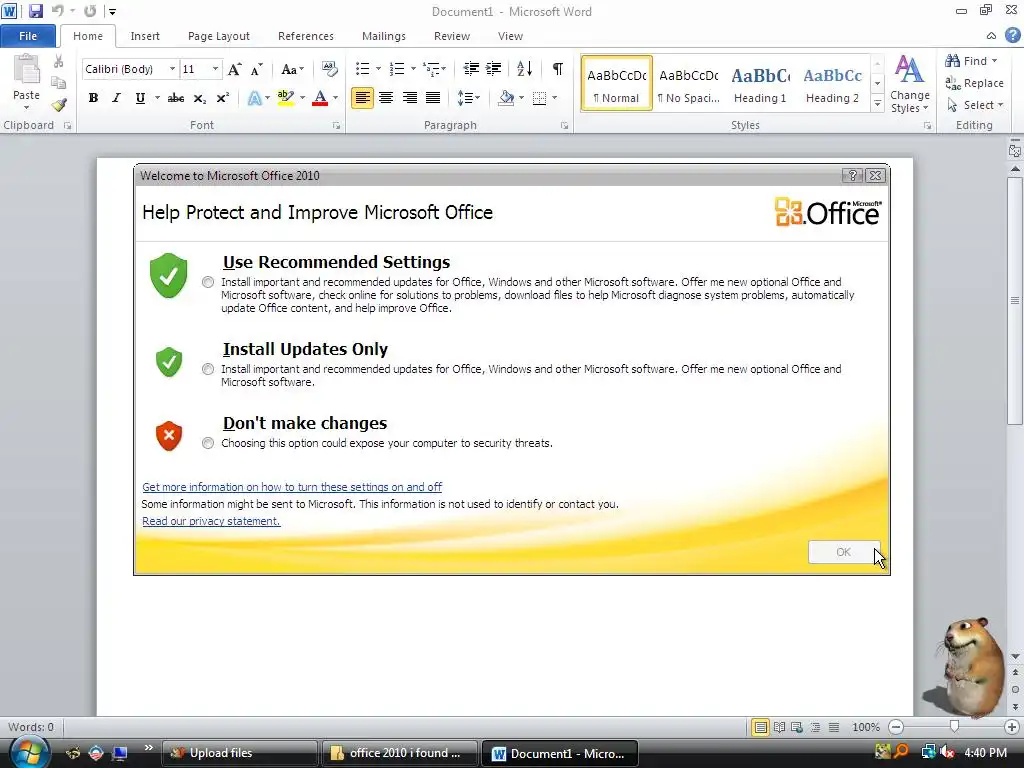
Task: Click the Replace button
Action: pos(974,83)
